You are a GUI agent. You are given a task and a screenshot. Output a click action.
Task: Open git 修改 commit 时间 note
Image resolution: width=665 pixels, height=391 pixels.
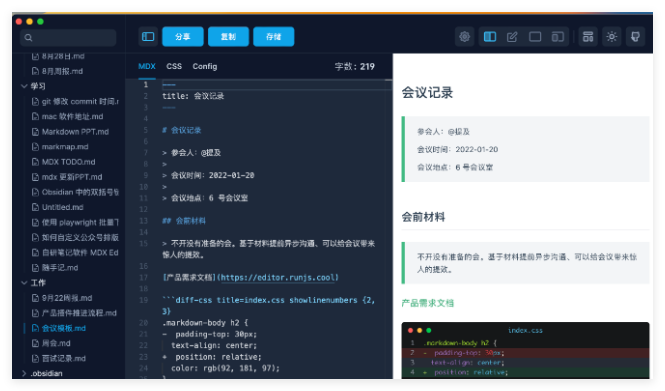[75, 101]
